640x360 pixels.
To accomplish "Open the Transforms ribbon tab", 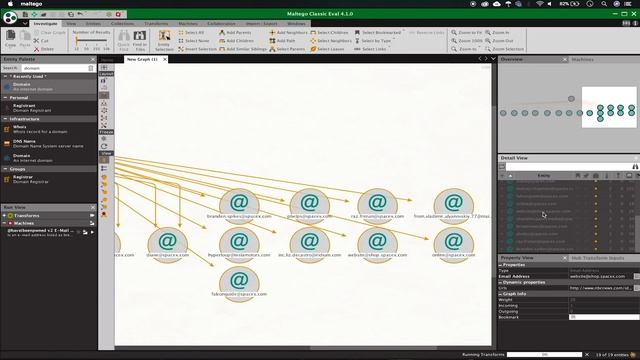I will [x=156, y=24].
